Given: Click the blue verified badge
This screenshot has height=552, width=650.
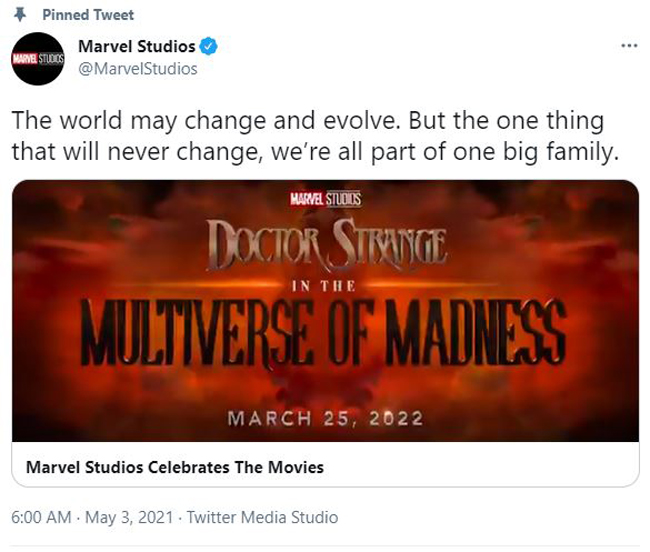Looking at the screenshot, I should coord(209,46).
